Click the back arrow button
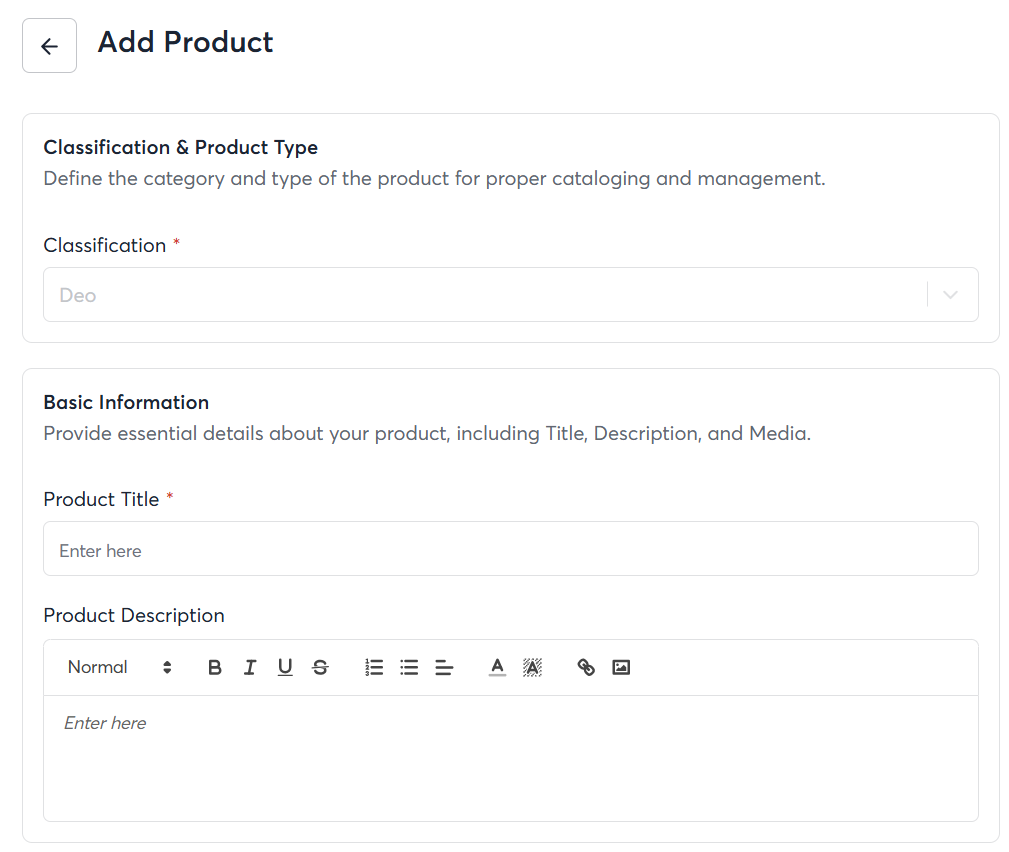 point(49,46)
